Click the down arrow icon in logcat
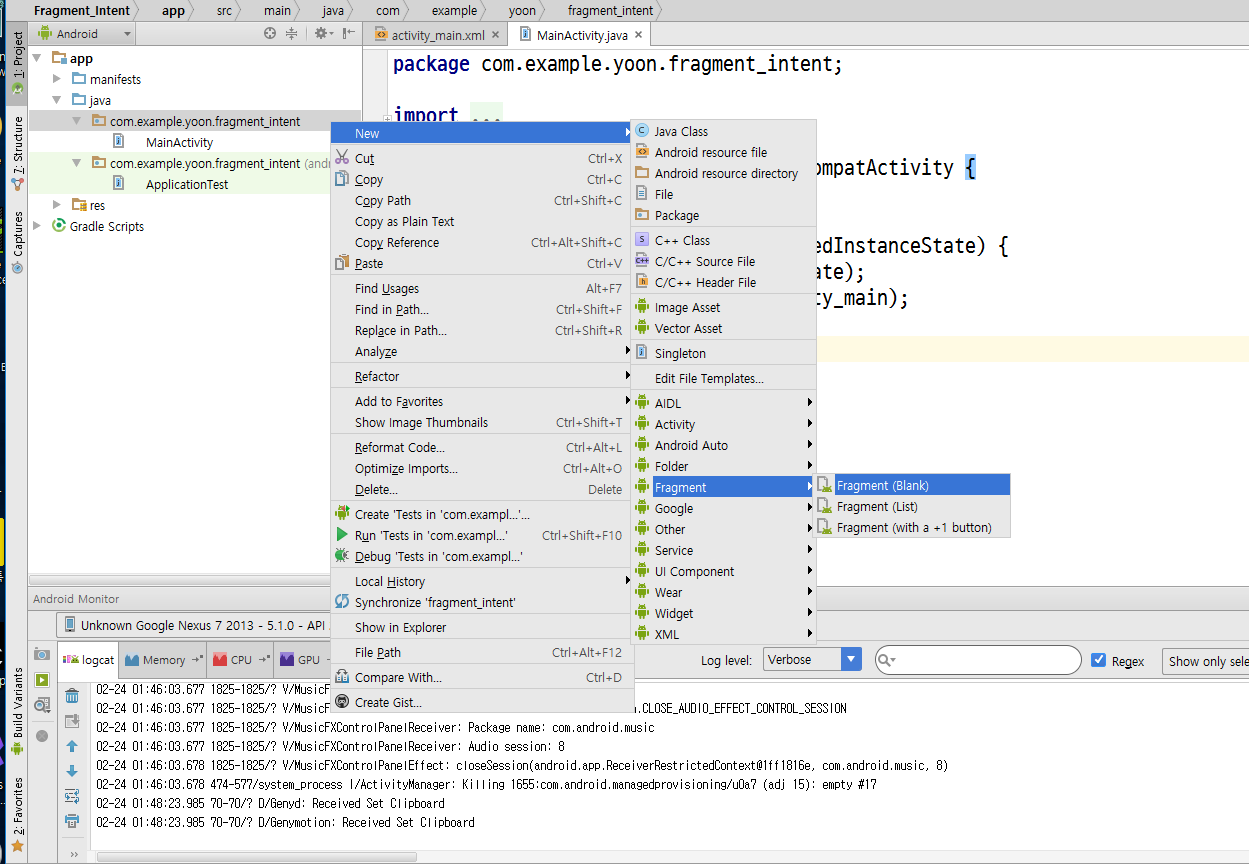 pyautogui.click(x=72, y=771)
